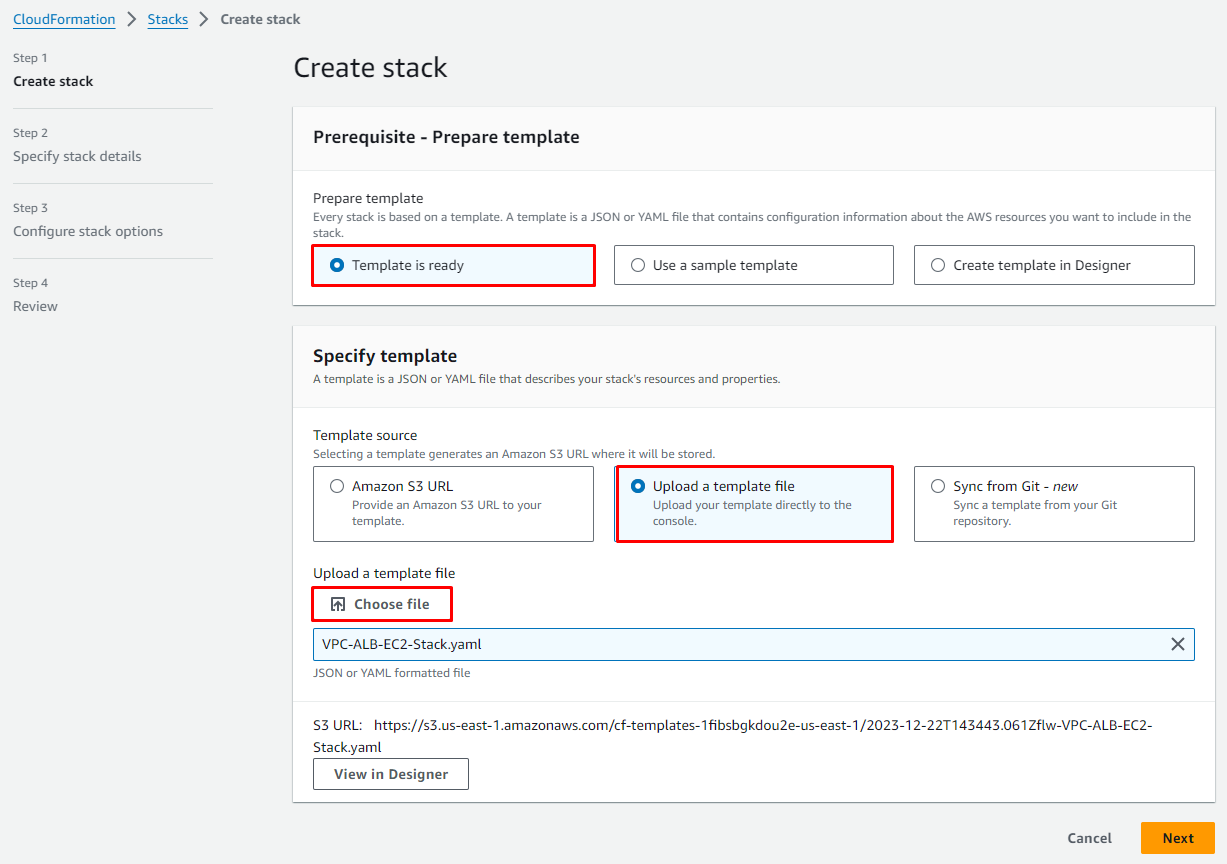Go to Step 3 Configure stack options
Viewport: 1227px width, 864px height.
coord(88,231)
